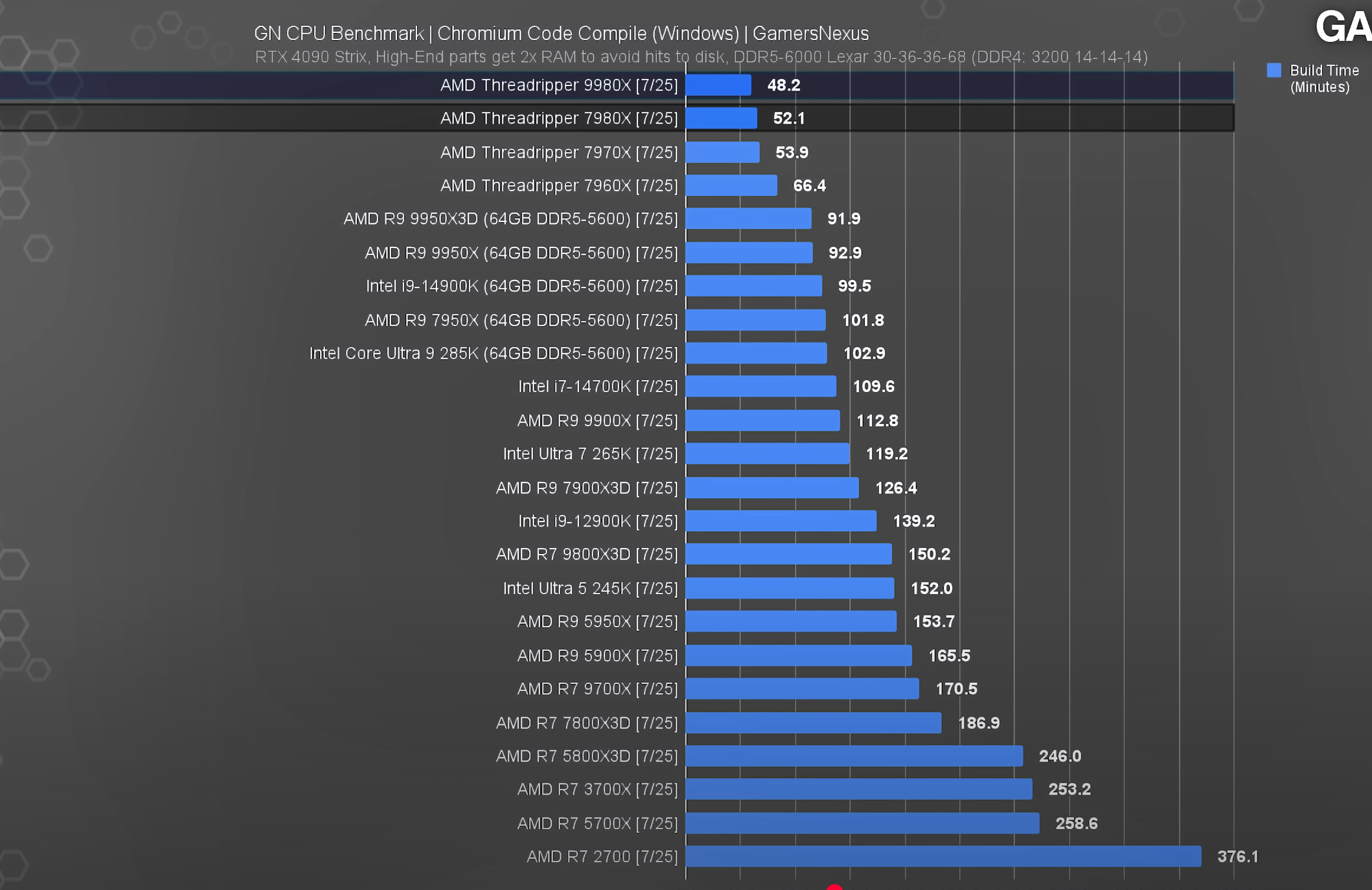
Task: Click the 253.2 build time value
Action: (x=1069, y=789)
